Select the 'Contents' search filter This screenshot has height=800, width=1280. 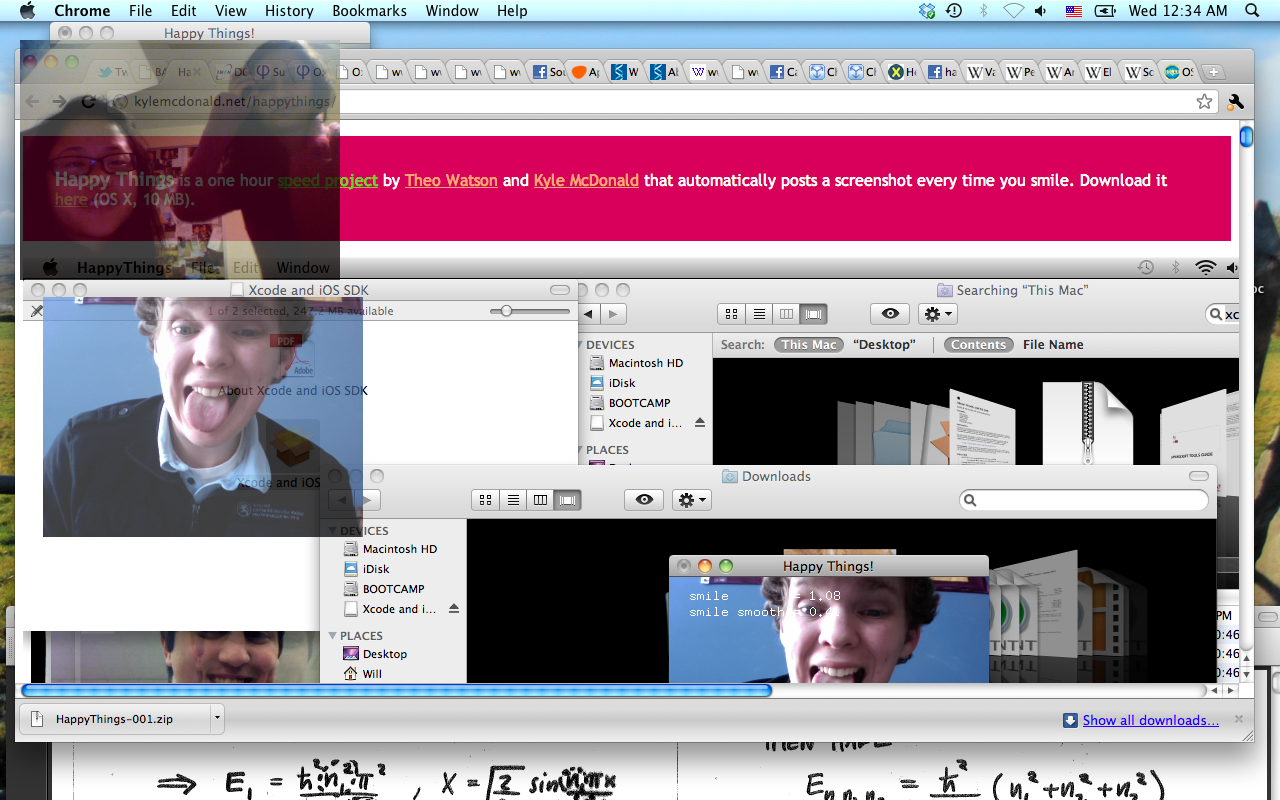(x=978, y=345)
